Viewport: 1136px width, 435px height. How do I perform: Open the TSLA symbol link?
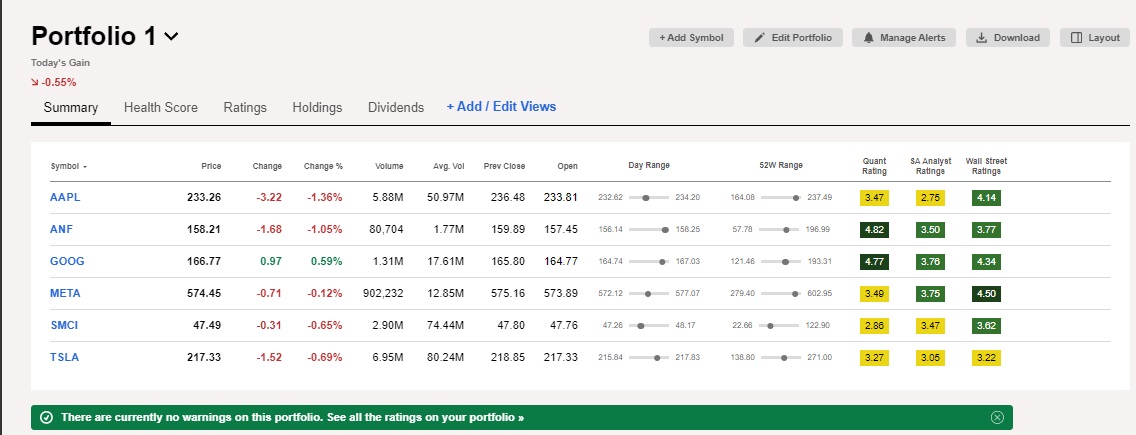[x=64, y=357]
